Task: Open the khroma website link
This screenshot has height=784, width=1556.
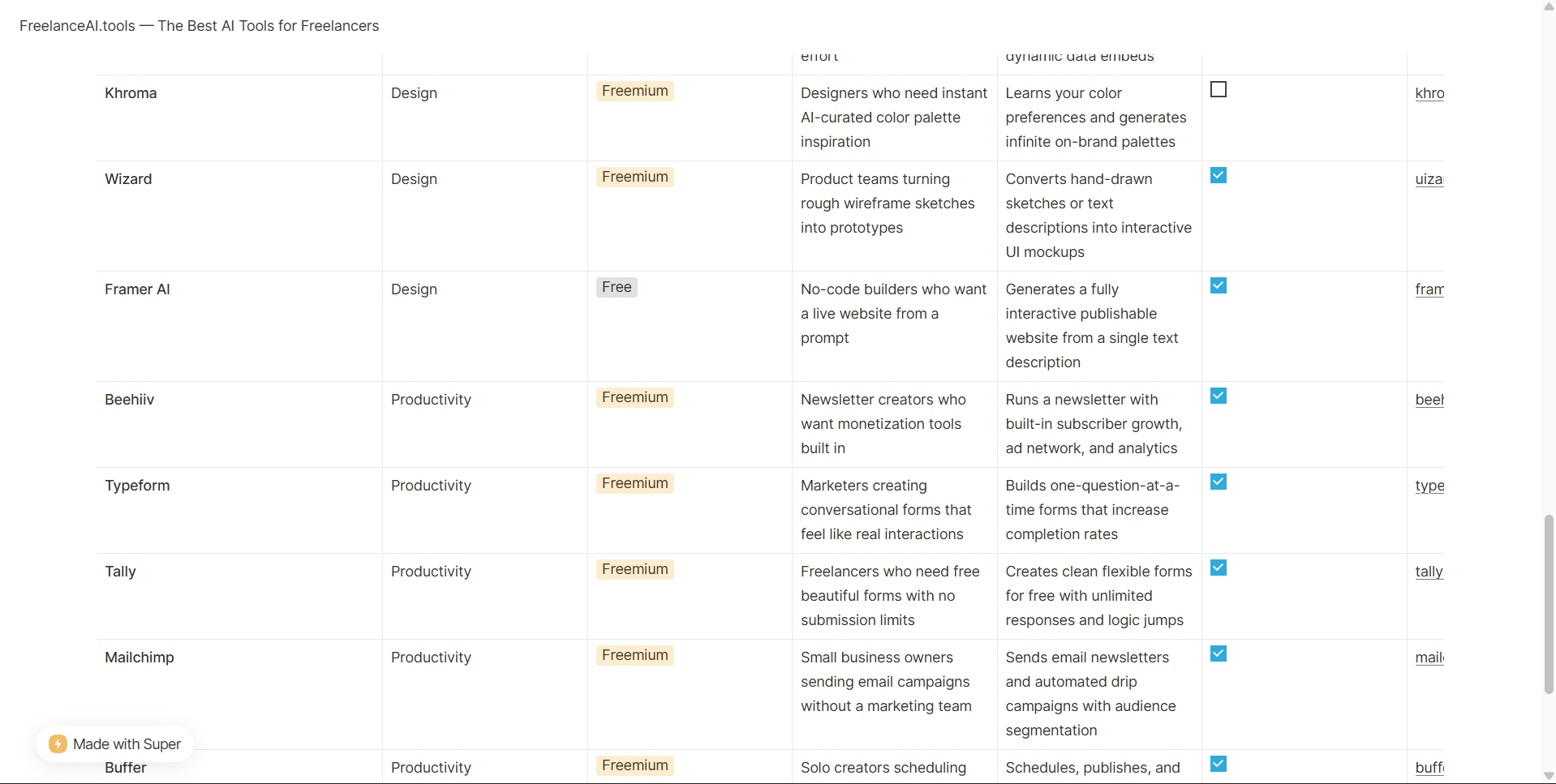Action: [x=1430, y=93]
